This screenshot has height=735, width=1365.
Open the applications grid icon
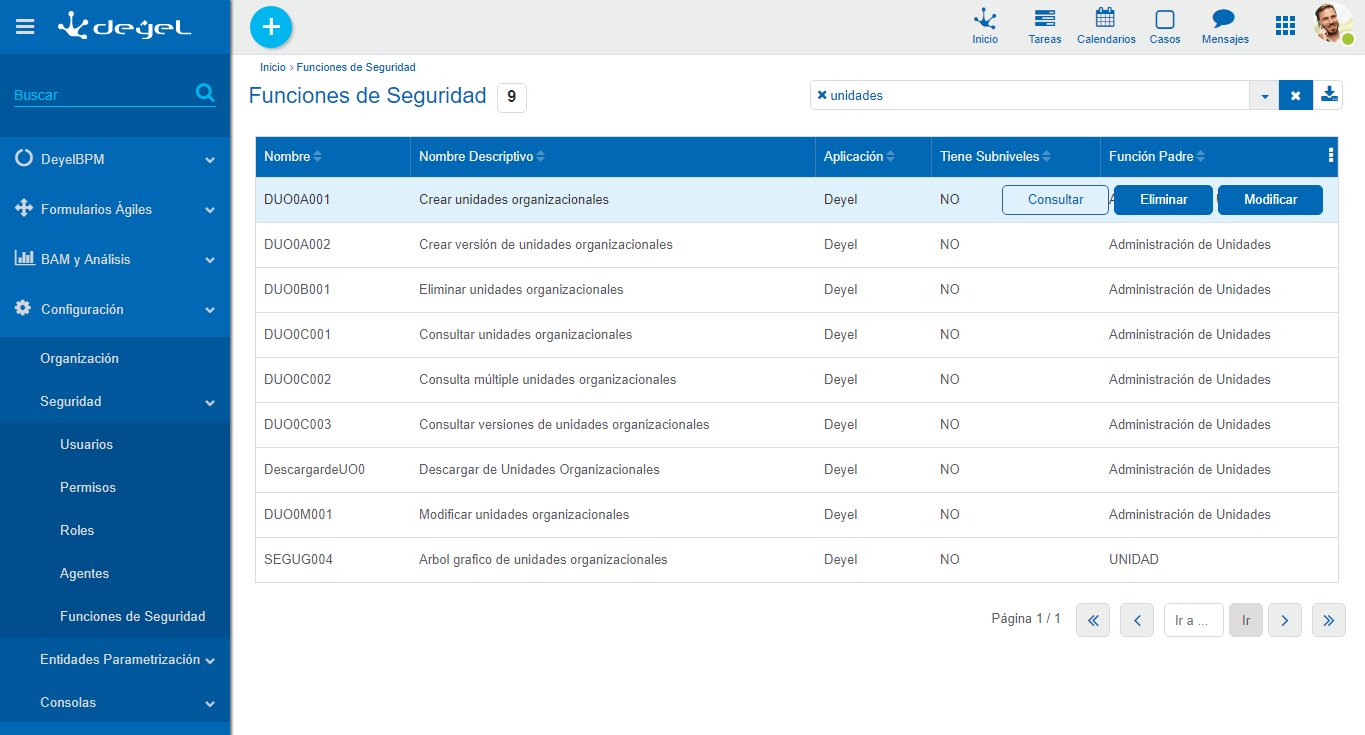tap(1285, 26)
